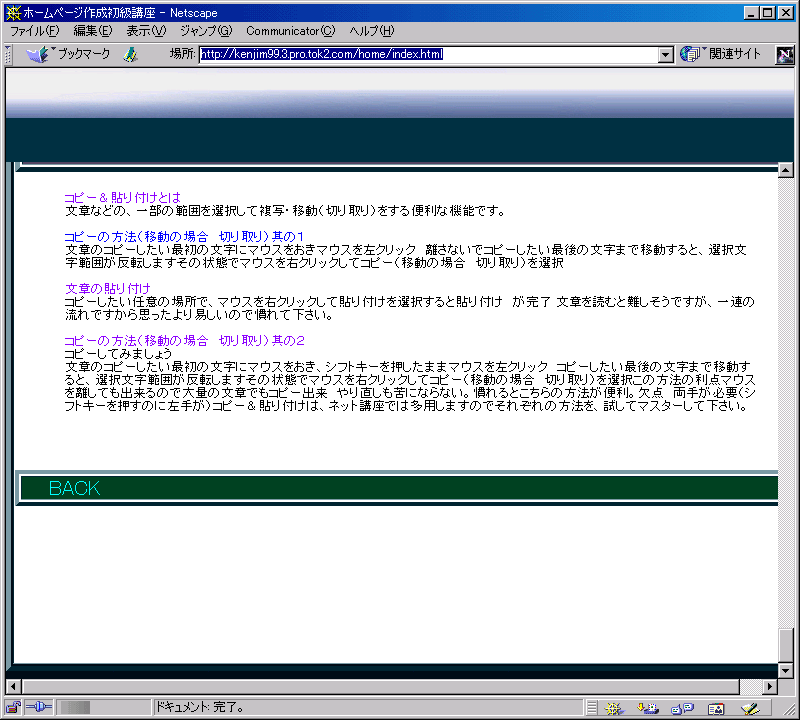Click status text ドキュメント: 完了。
The image size is (800, 720).
200,707
